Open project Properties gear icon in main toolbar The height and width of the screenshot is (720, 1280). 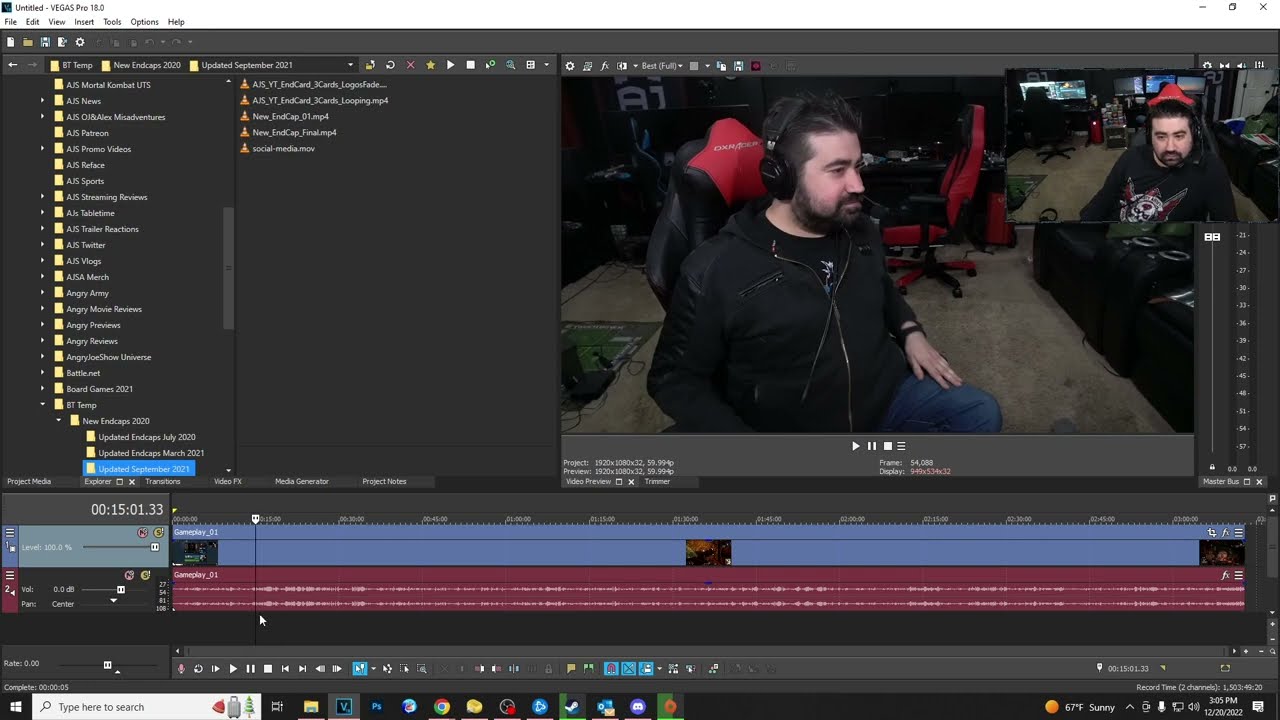[x=80, y=42]
